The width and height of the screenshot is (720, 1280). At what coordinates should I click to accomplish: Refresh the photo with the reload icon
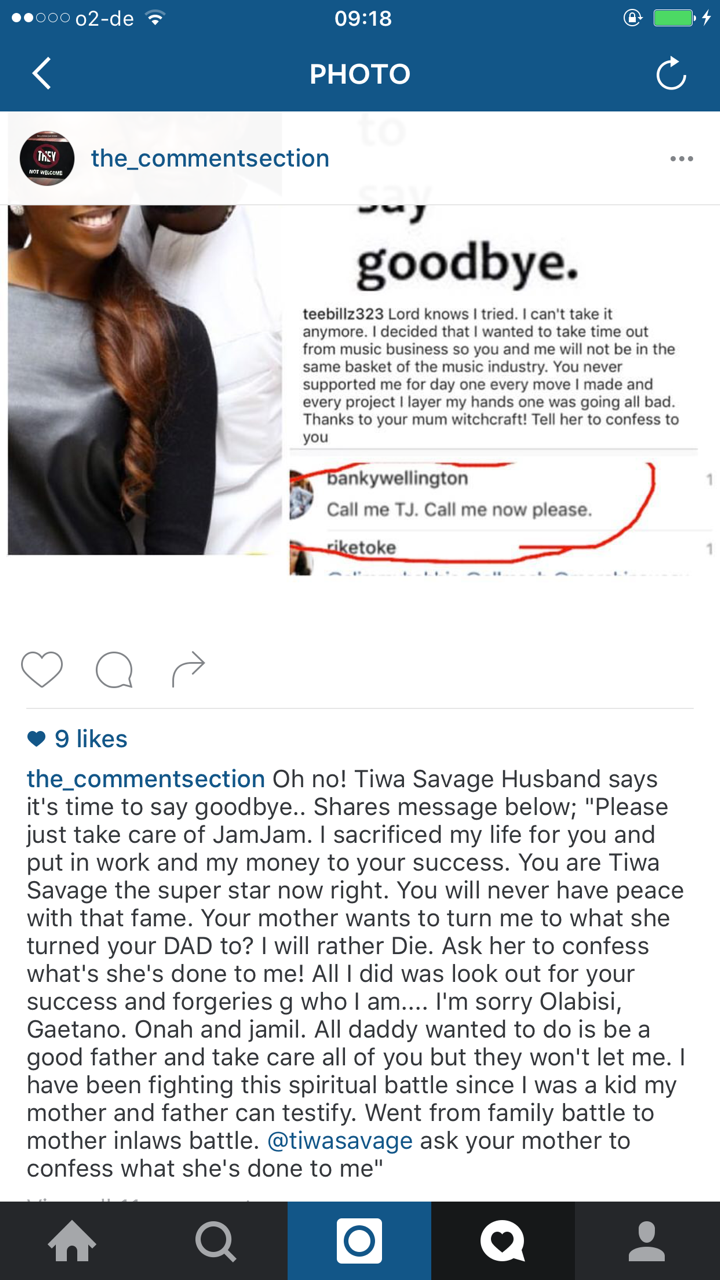670,74
